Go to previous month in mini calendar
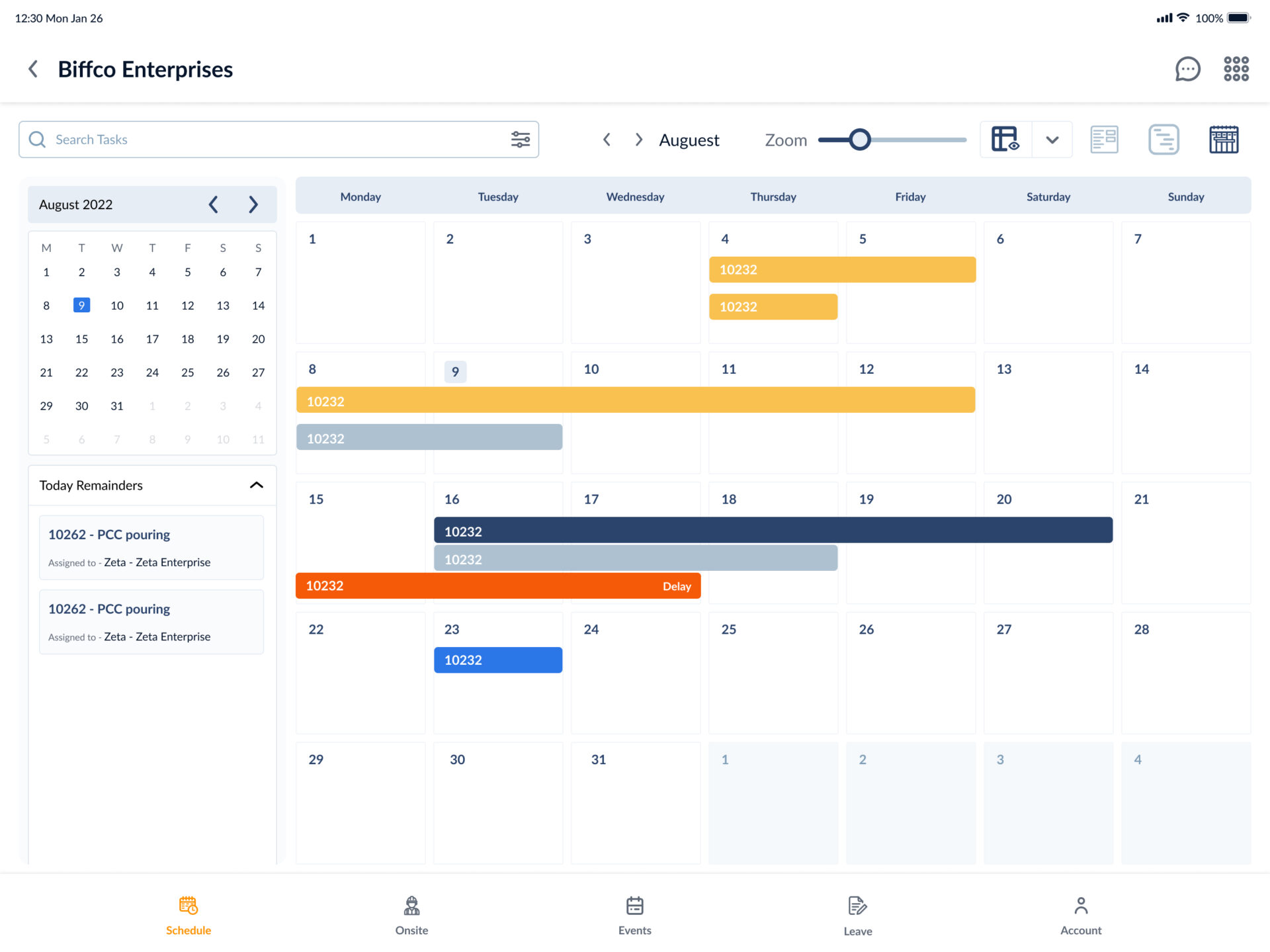 213,204
